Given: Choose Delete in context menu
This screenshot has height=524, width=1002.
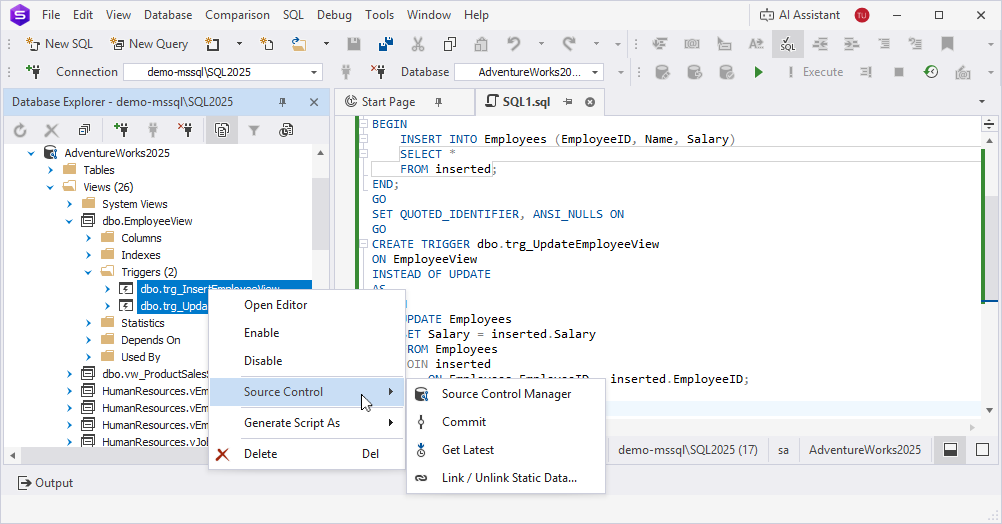Looking at the screenshot, I should click(307, 454).
